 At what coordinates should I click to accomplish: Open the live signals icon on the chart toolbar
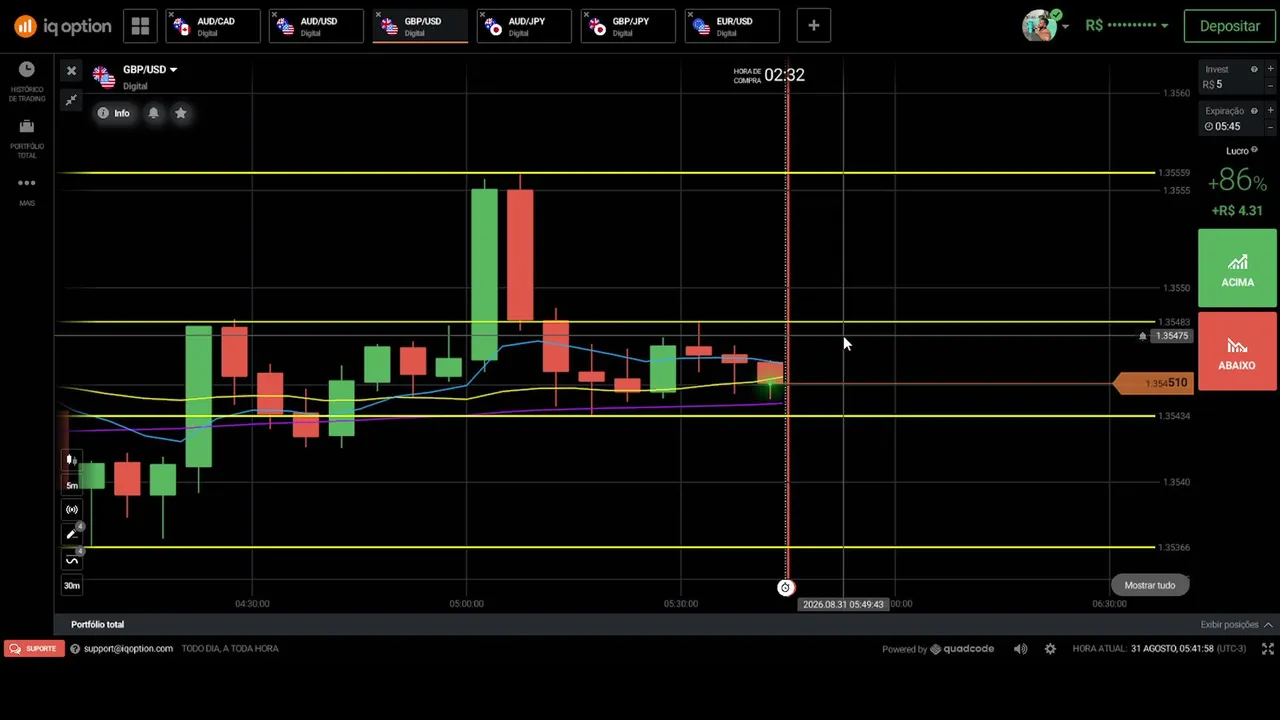click(72, 510)
